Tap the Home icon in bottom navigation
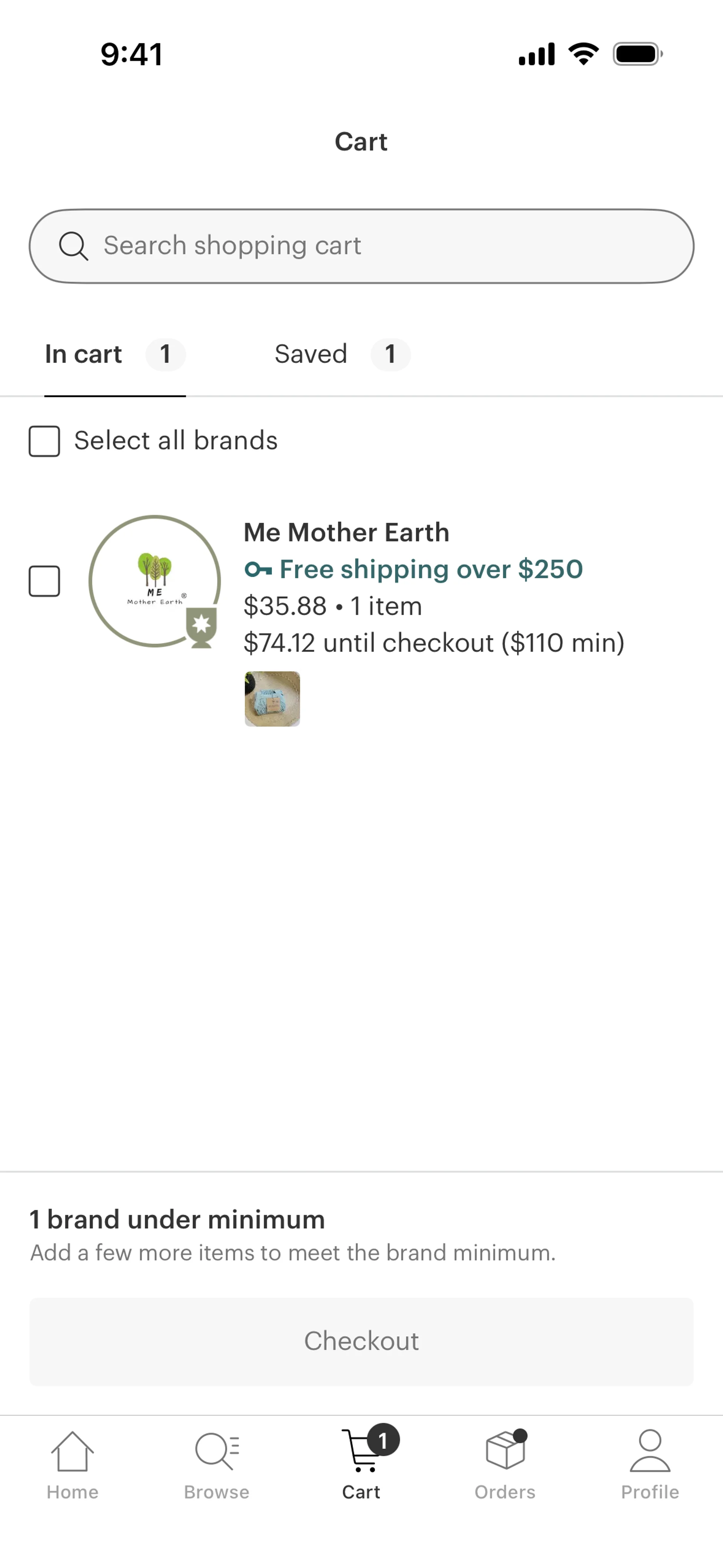The image size is (723, 1568). point(72,1452)
